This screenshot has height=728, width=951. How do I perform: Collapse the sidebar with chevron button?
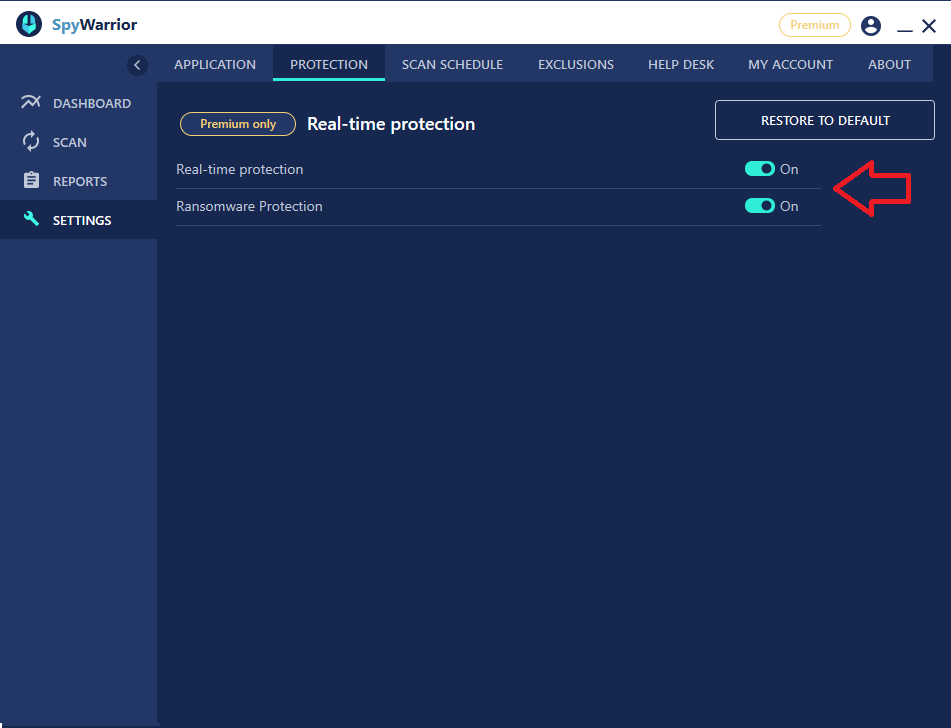point(137,65)
